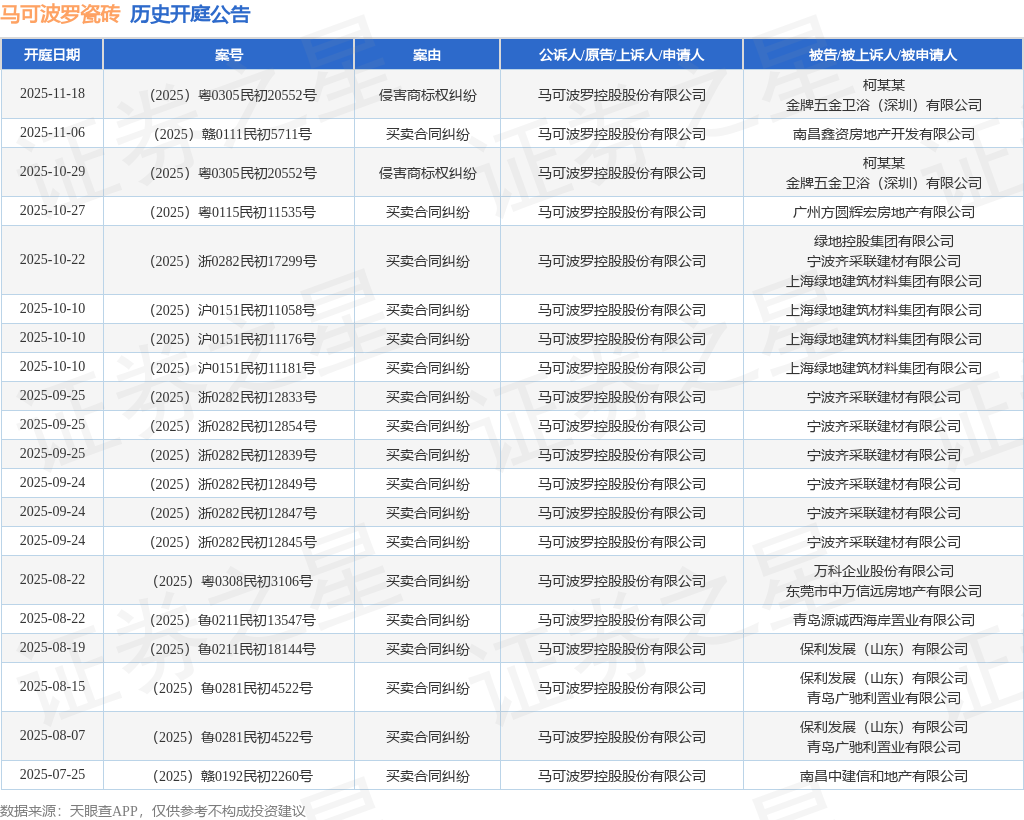This screenshot has width=1024, height=820.
Task: Select date cell 2025-08-15
Action: click(x=52, y=686)
